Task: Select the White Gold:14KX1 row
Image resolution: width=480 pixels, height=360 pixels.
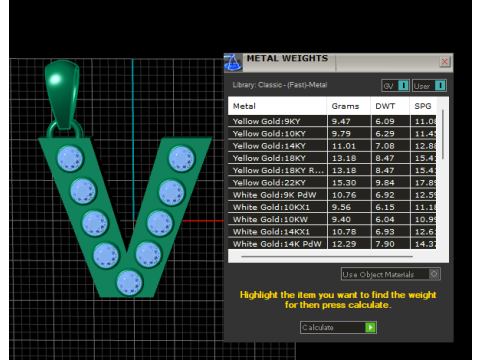Action: (x=332, y=232)
